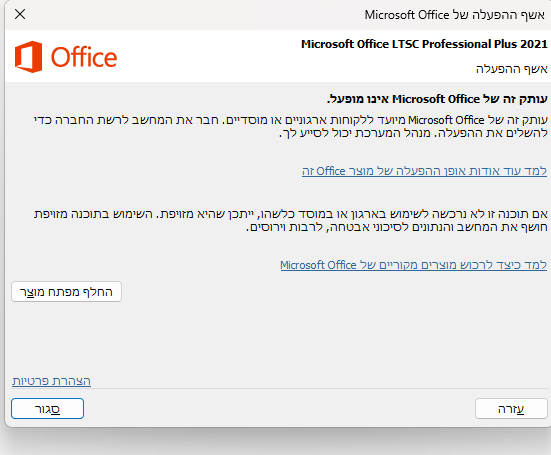Viewport: 551px width, 455px height.
Task: Click the blank area of the white header banner
Action: coord(211,56)
